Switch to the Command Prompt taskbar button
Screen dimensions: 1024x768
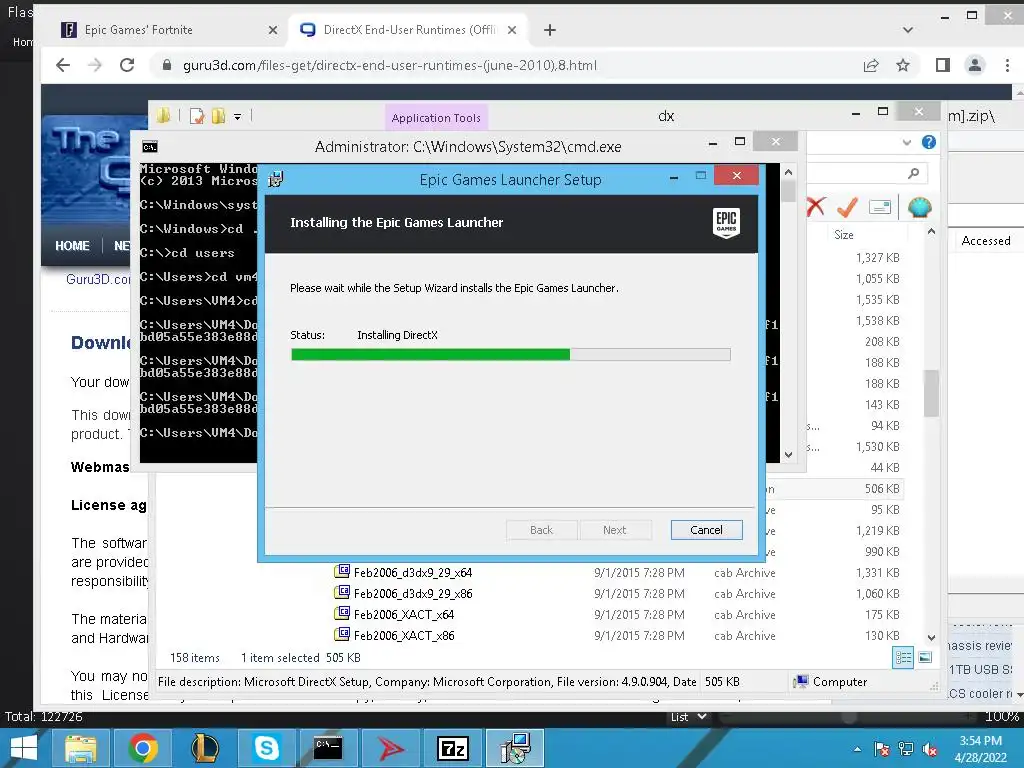(328, 748)
